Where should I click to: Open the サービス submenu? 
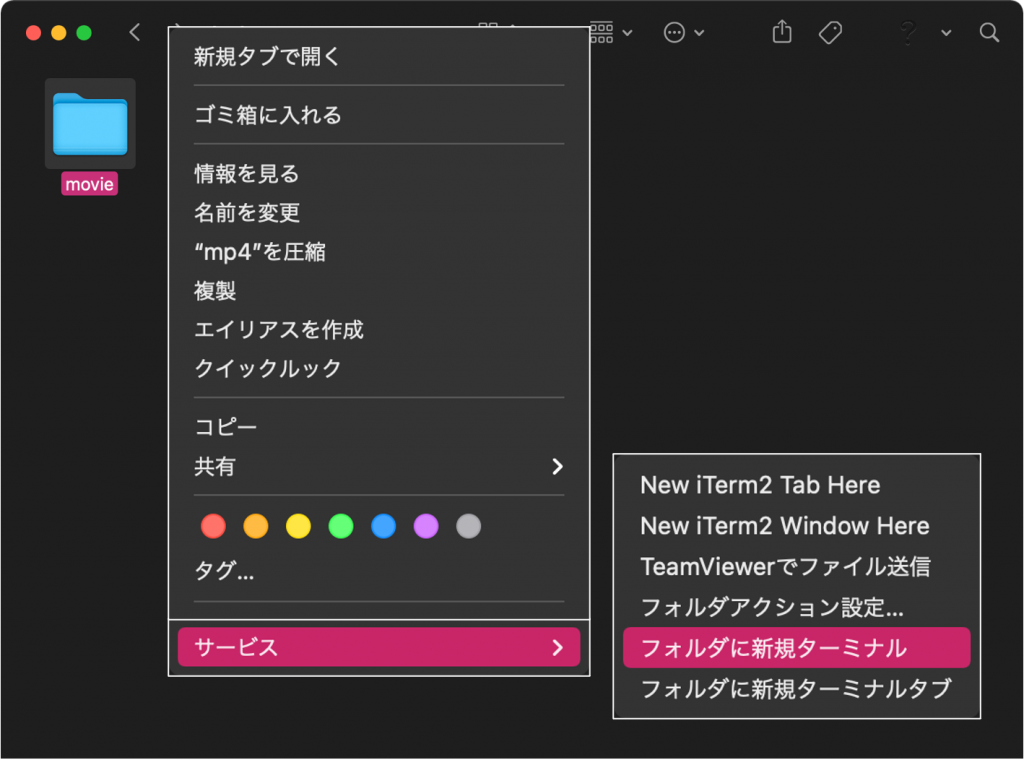[x=378, y=647]
